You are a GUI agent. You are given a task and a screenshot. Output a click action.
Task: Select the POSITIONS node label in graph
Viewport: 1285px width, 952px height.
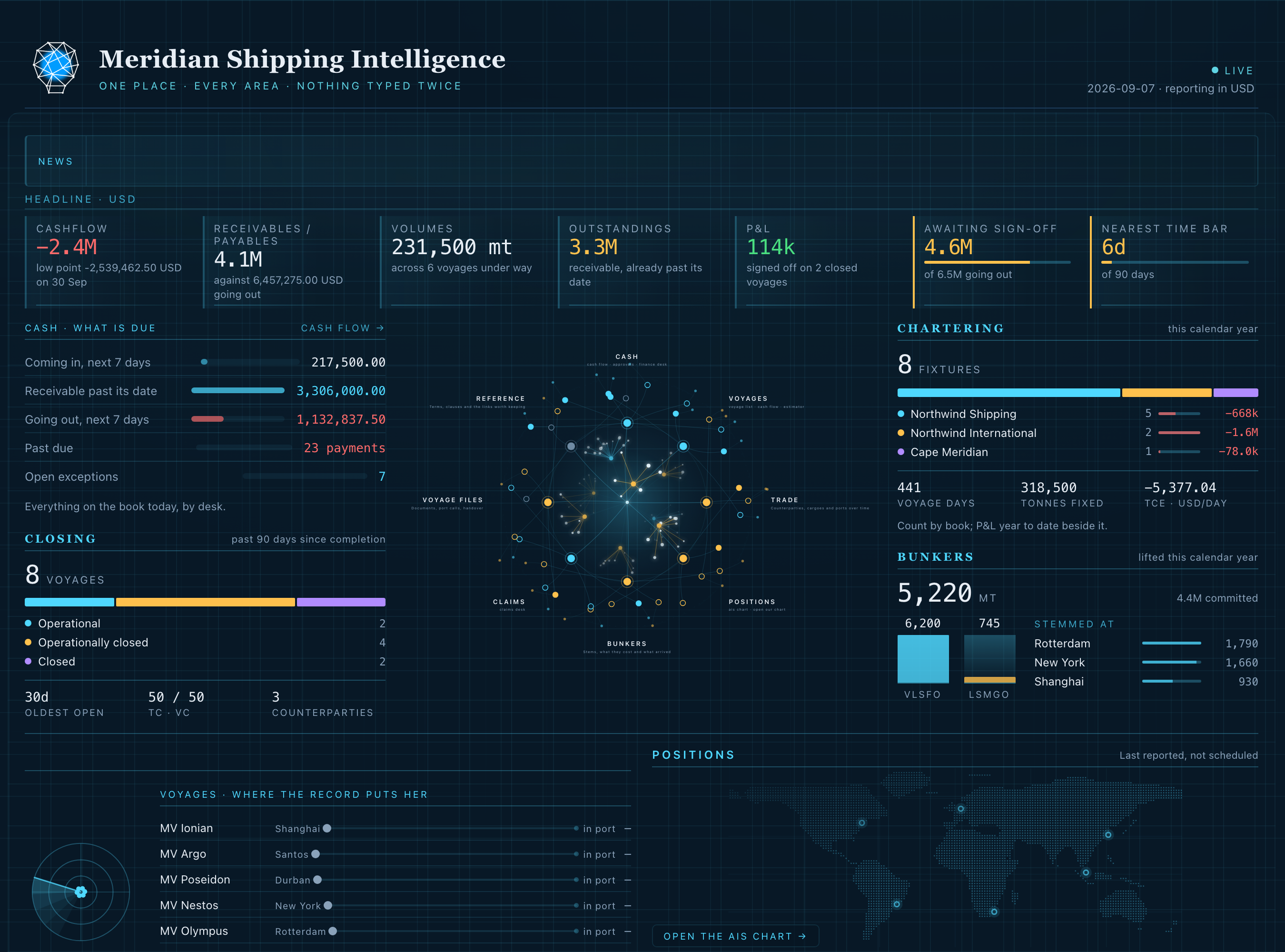point(752,602)
